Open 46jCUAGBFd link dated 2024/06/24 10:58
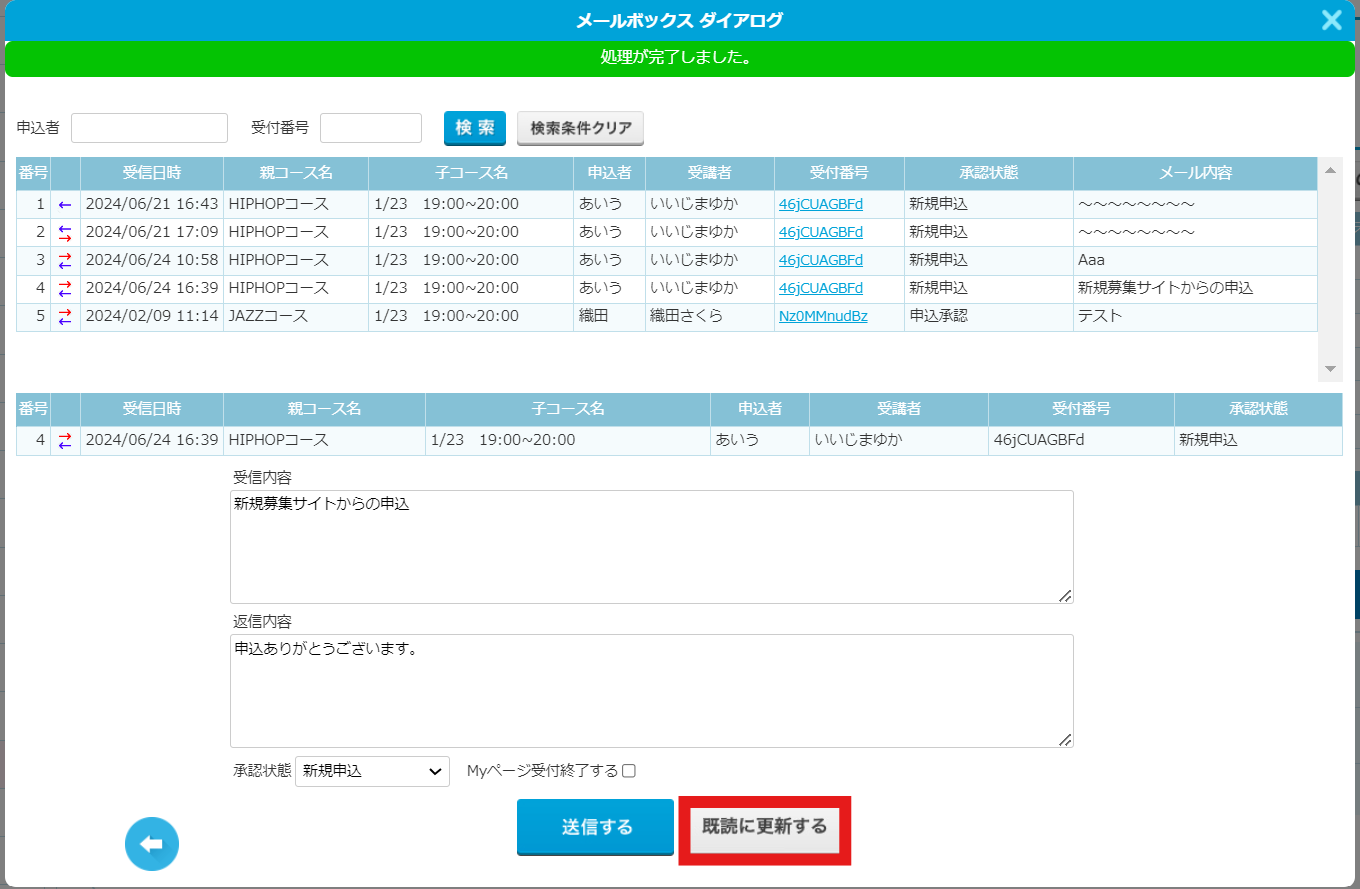 click(x=820, y=260)
